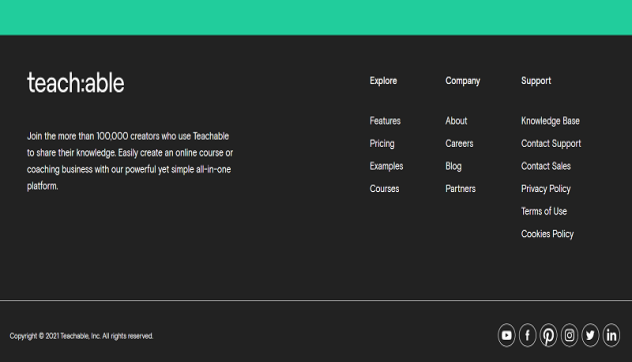The width and height of the screenshot is (632, 362).
Task: Open the Partners link
Action: tap(460, 189)
